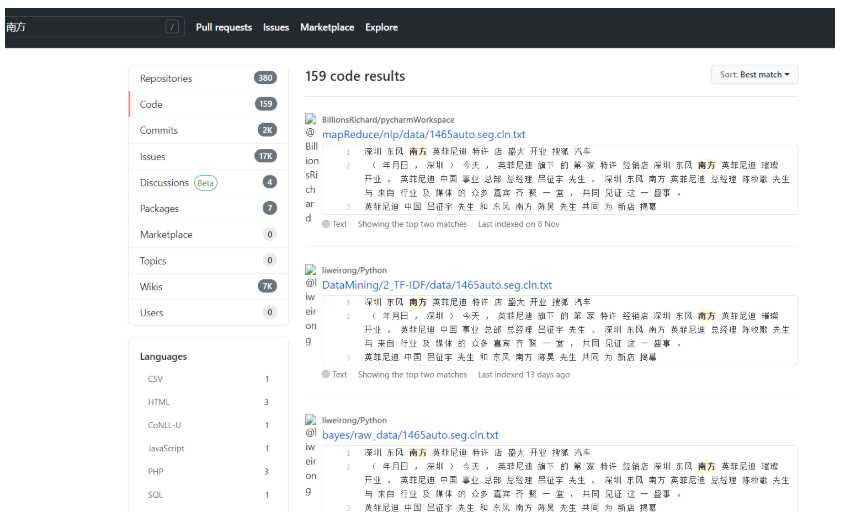This screenshot has height=529, width=866.
Task: Open Pull requests in top navigation
Action: [224, 27]
